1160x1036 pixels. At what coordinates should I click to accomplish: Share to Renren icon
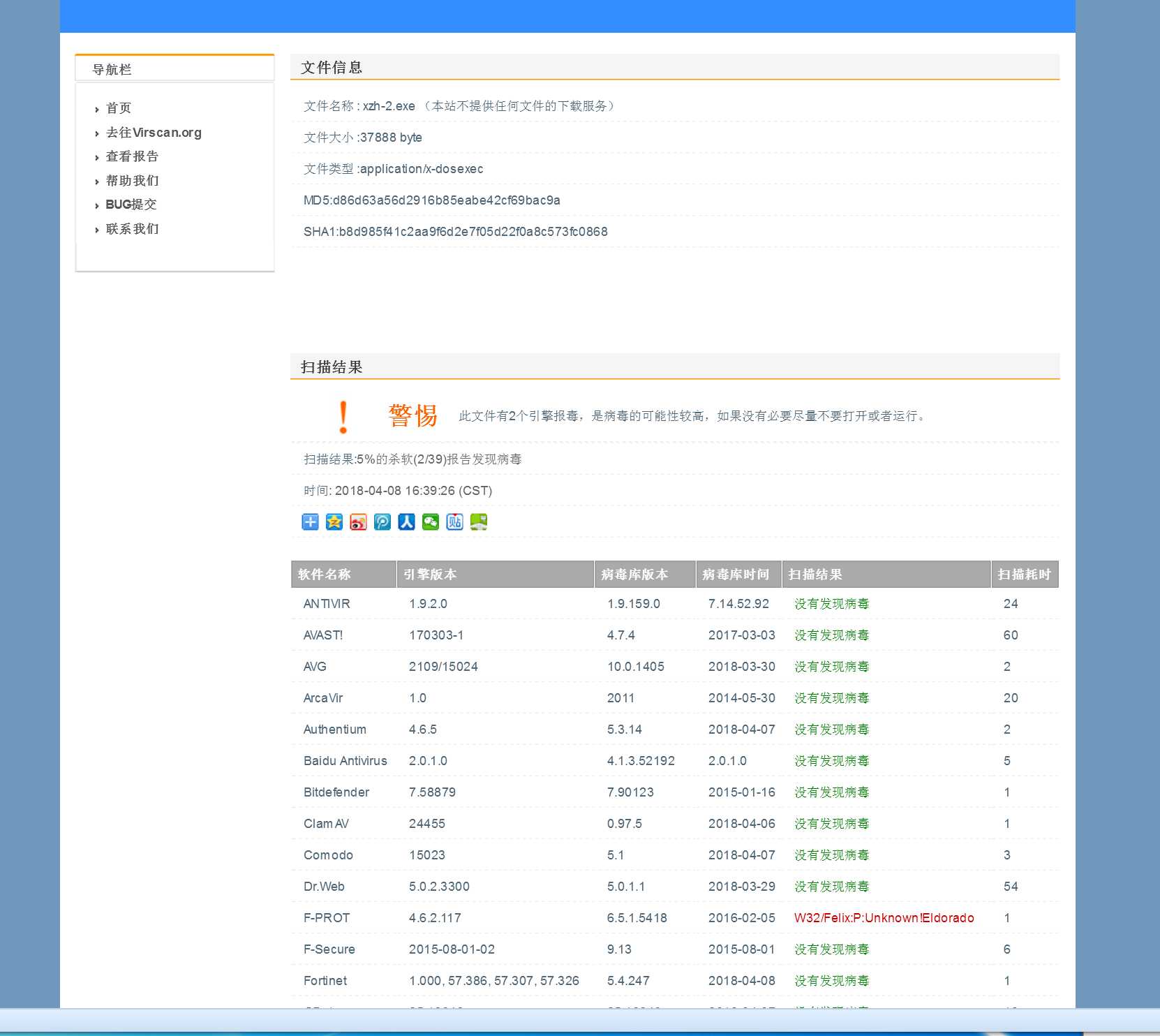click(406, 521)
